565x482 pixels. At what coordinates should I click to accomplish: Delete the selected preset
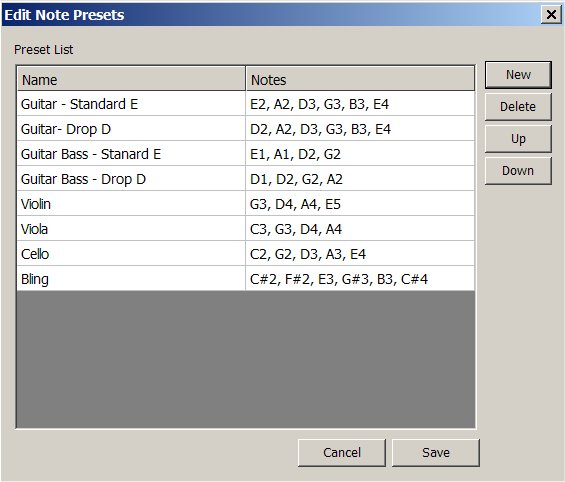point(518,107)
